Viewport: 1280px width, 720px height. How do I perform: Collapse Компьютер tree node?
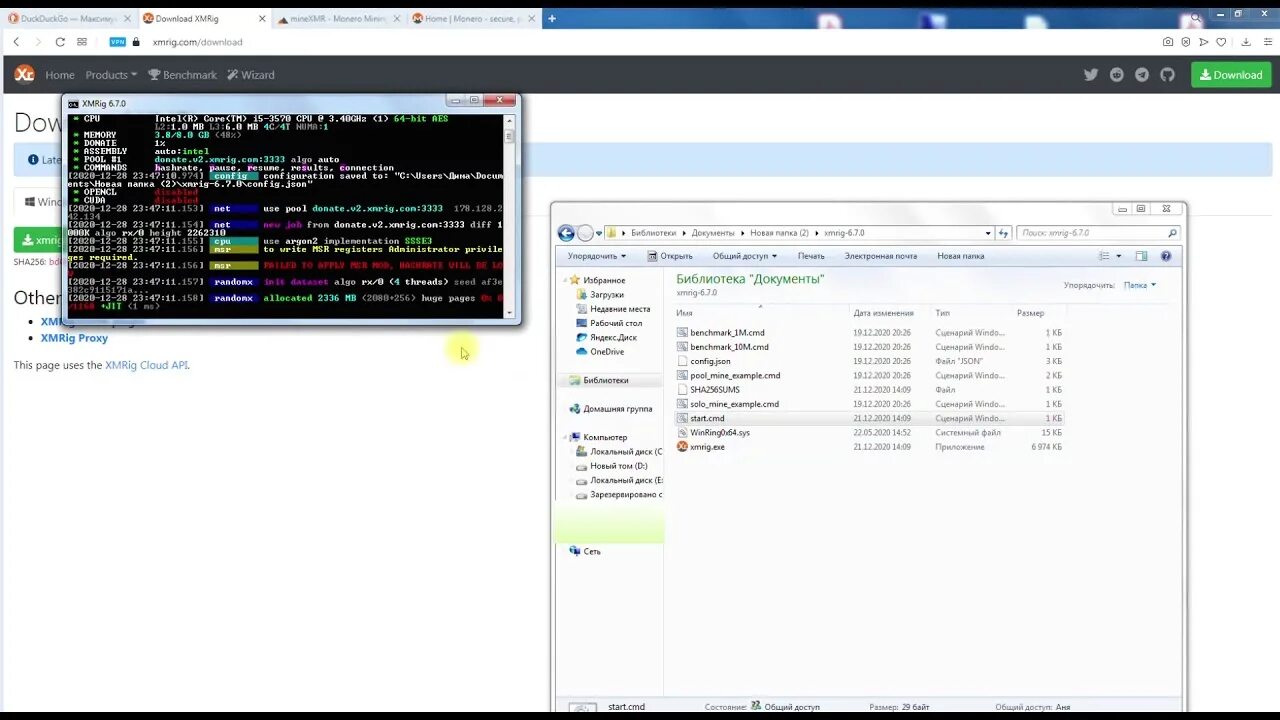pyautogui.click(x=566, y=437)
